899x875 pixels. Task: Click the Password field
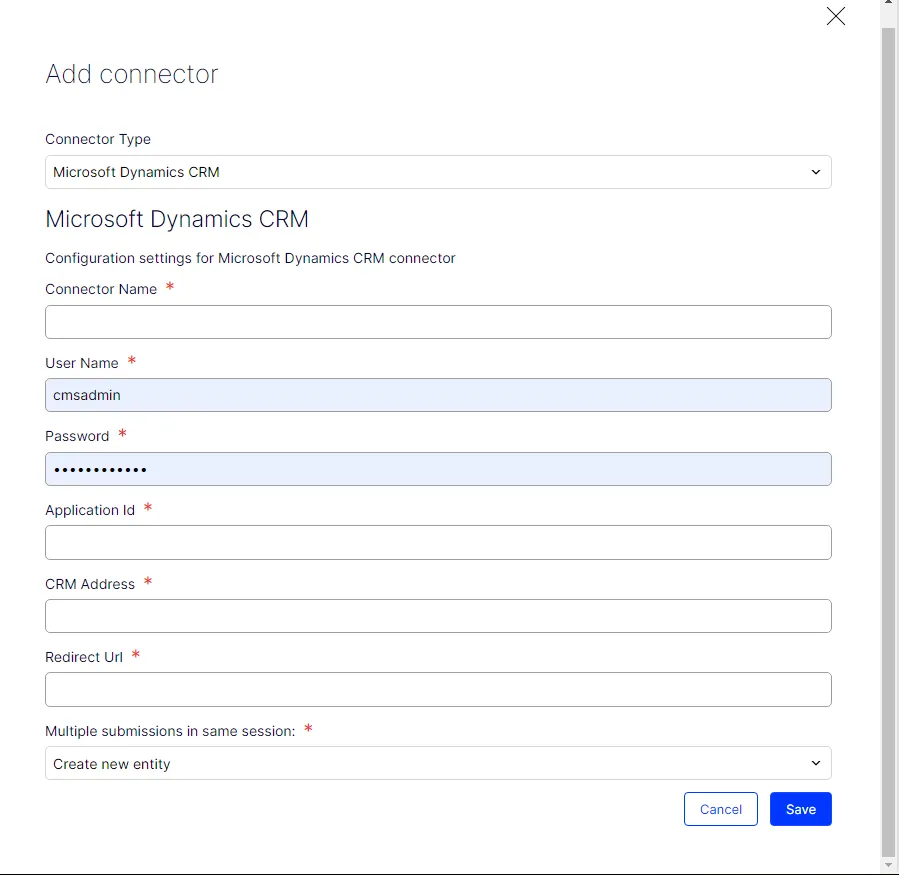pos(438,469)
